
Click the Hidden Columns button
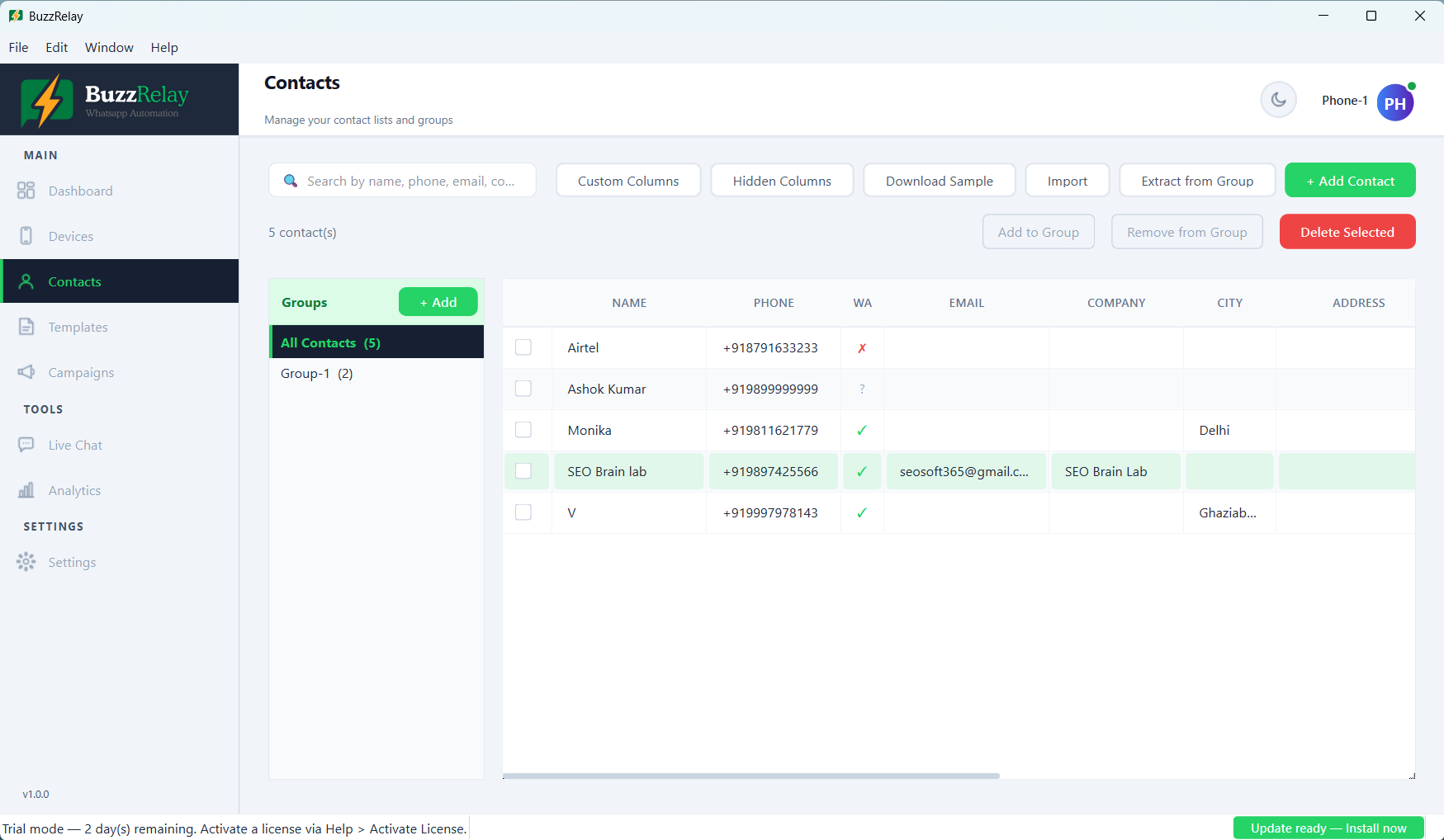tap(782, 181)
